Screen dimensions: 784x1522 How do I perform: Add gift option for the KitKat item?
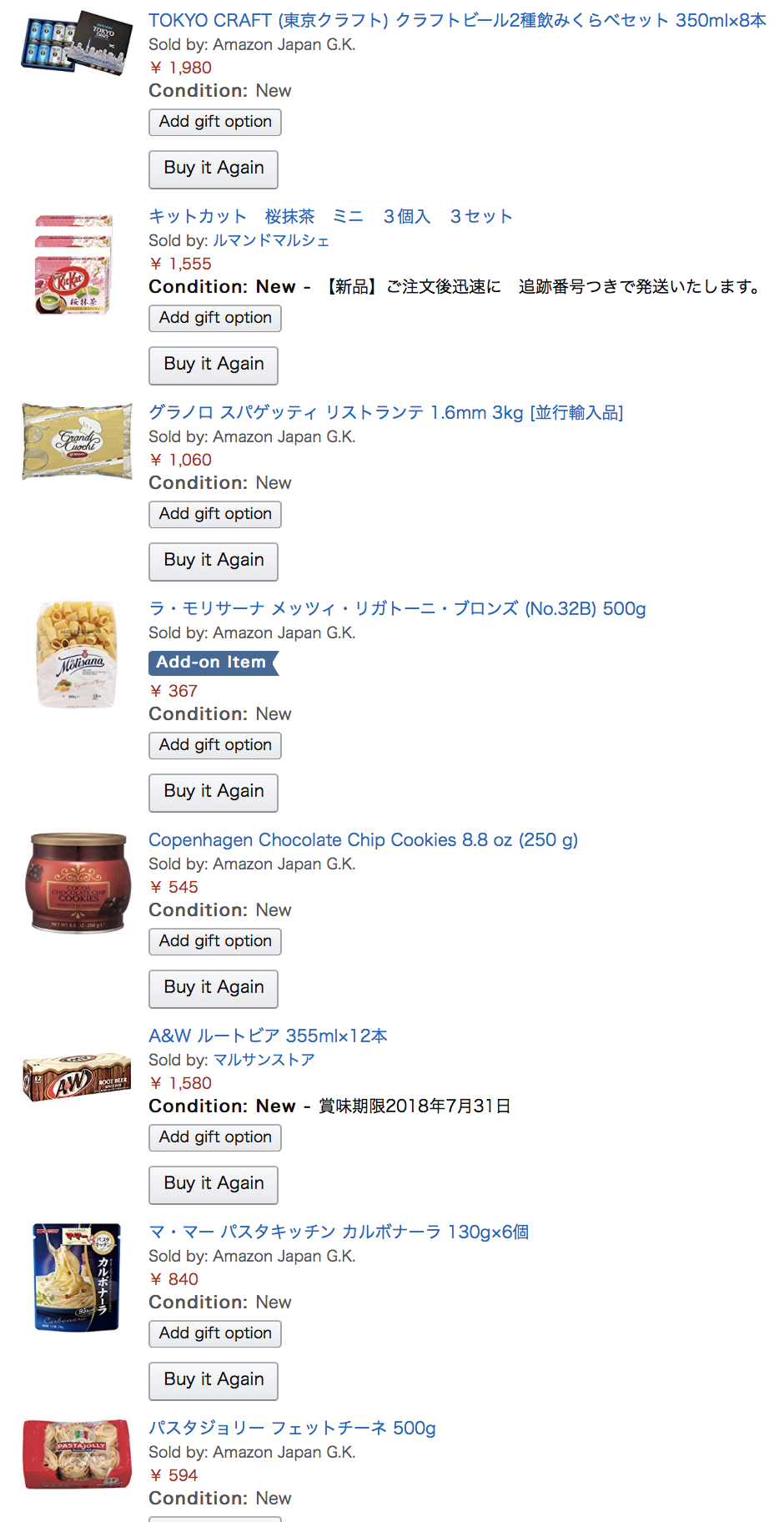[215, 318]
